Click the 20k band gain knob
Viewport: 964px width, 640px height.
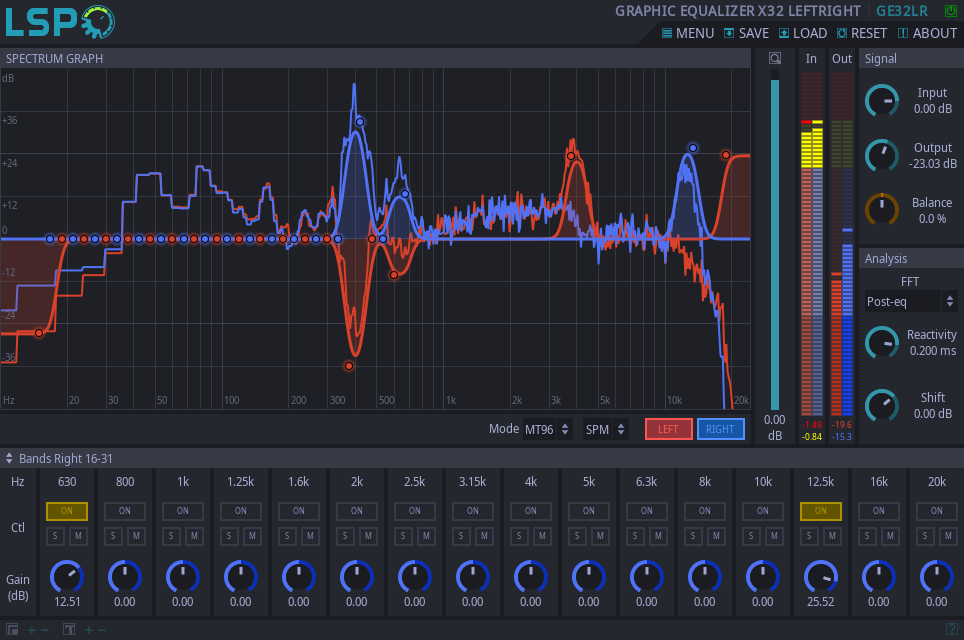click(x=936, y=577)
